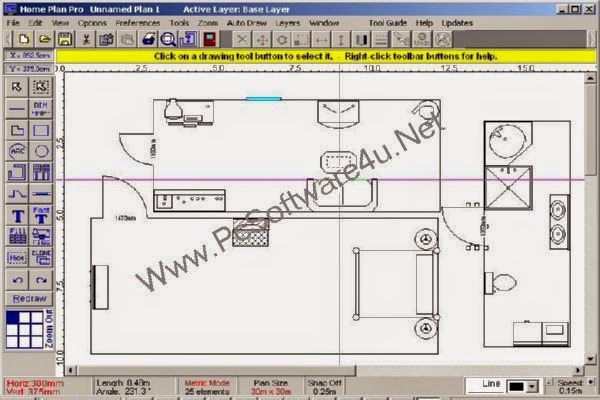Click the magnifying glass zoom icon

168,39
